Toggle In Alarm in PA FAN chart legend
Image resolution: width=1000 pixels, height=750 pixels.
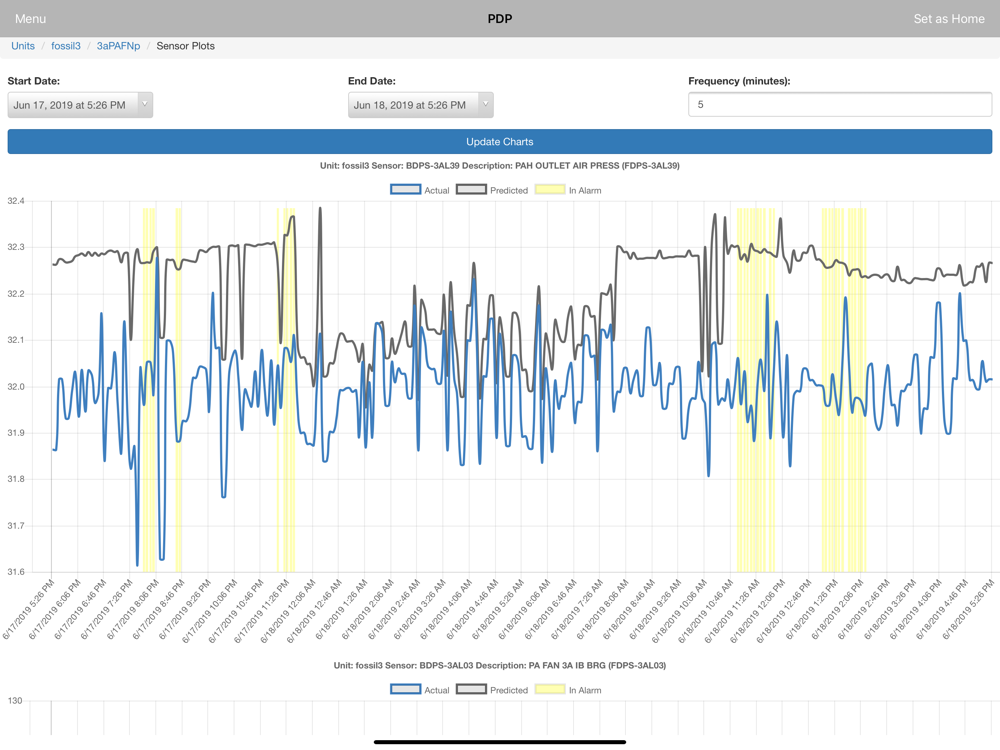[x=568, y=690]
